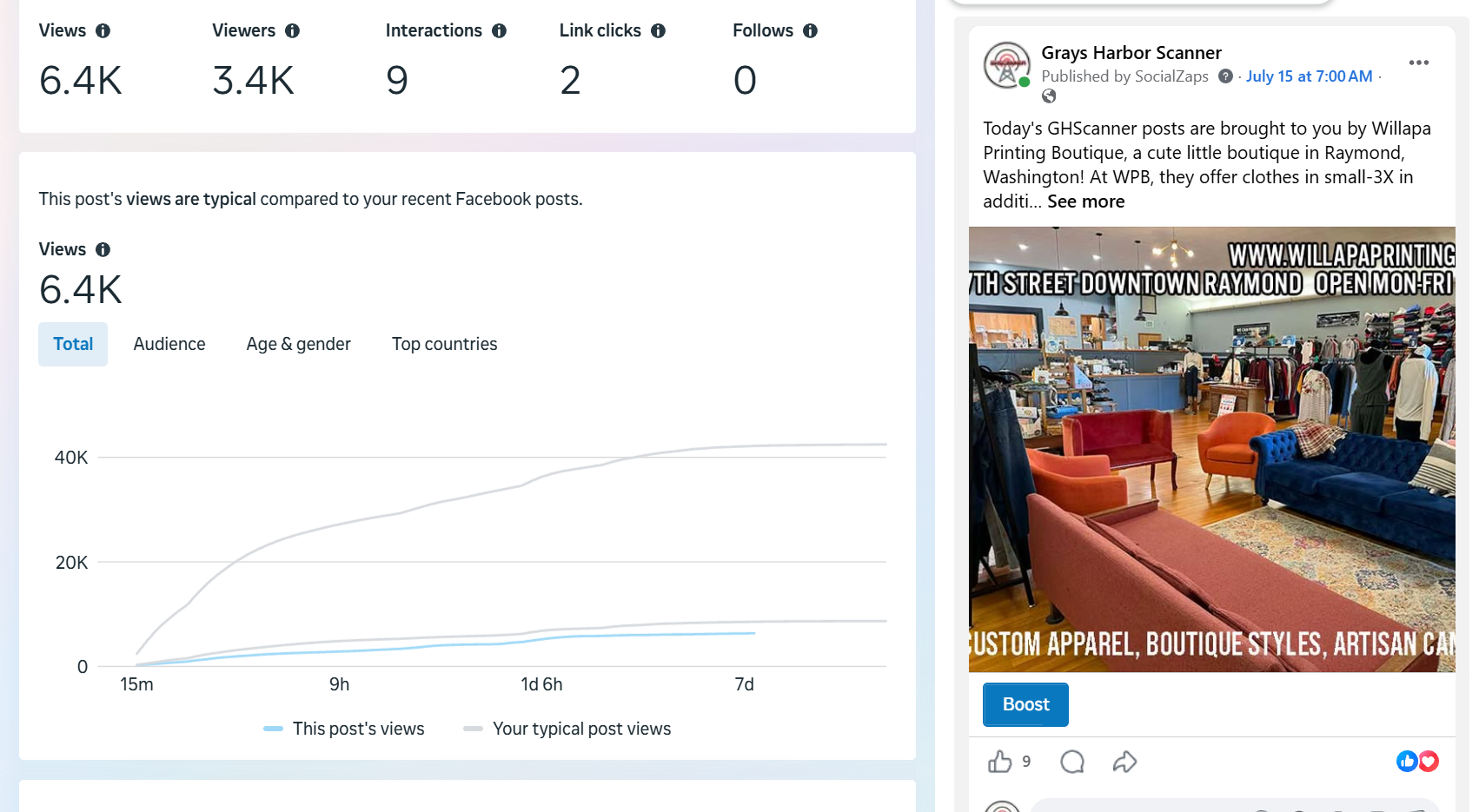Open the Interactions info tooltip icon
1479x812 pixels.
point(499,31)
